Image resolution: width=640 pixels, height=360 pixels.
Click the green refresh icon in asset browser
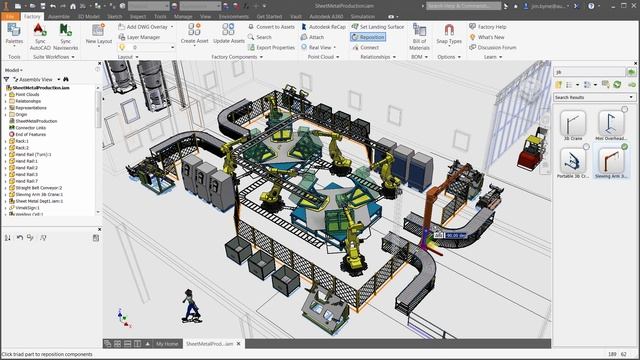[x=617, y=84]
